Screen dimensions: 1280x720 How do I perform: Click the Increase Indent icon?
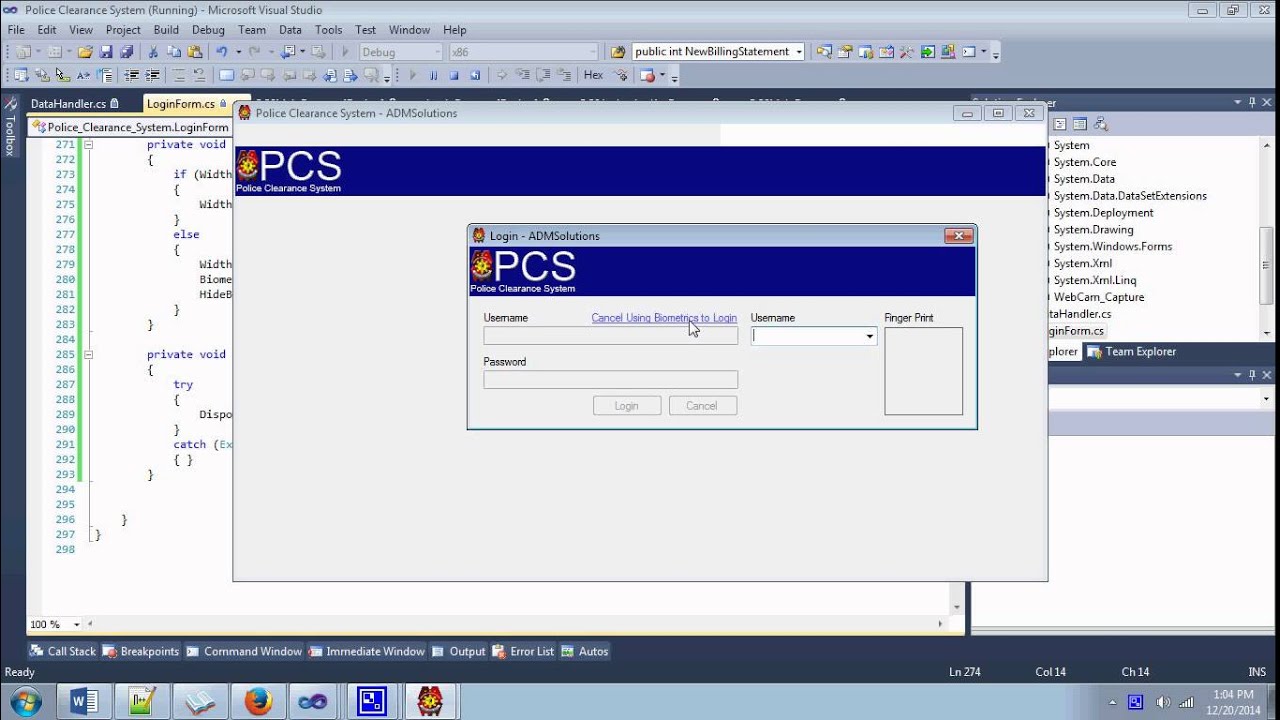click(152, 75)
